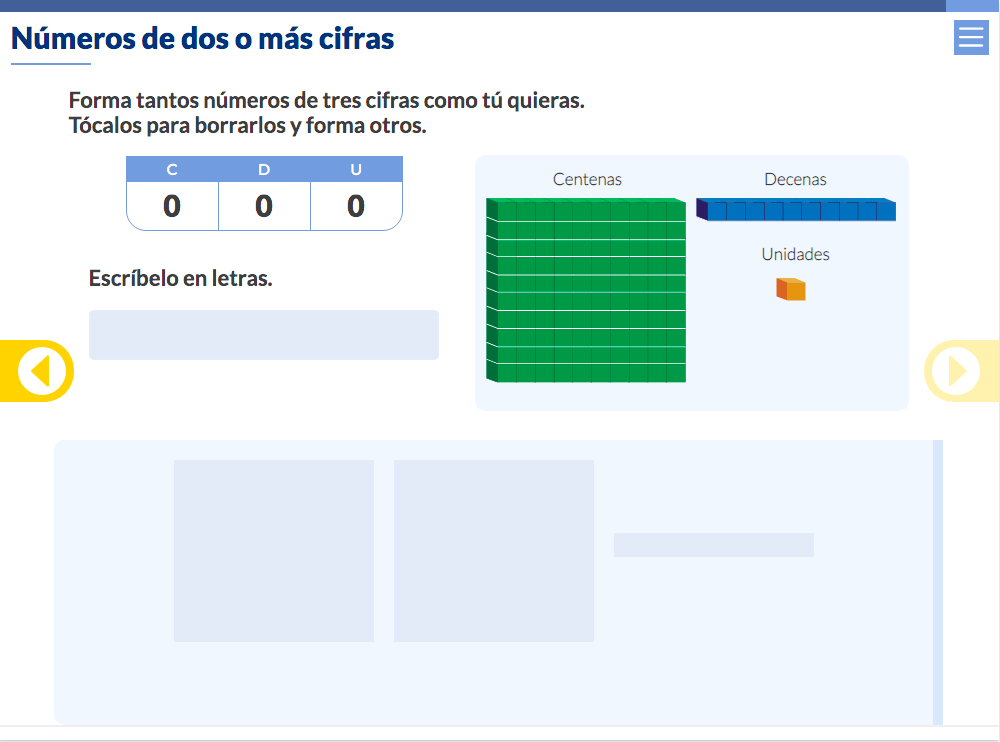
Task: Click the tens digit under column D
Action: 264,206
